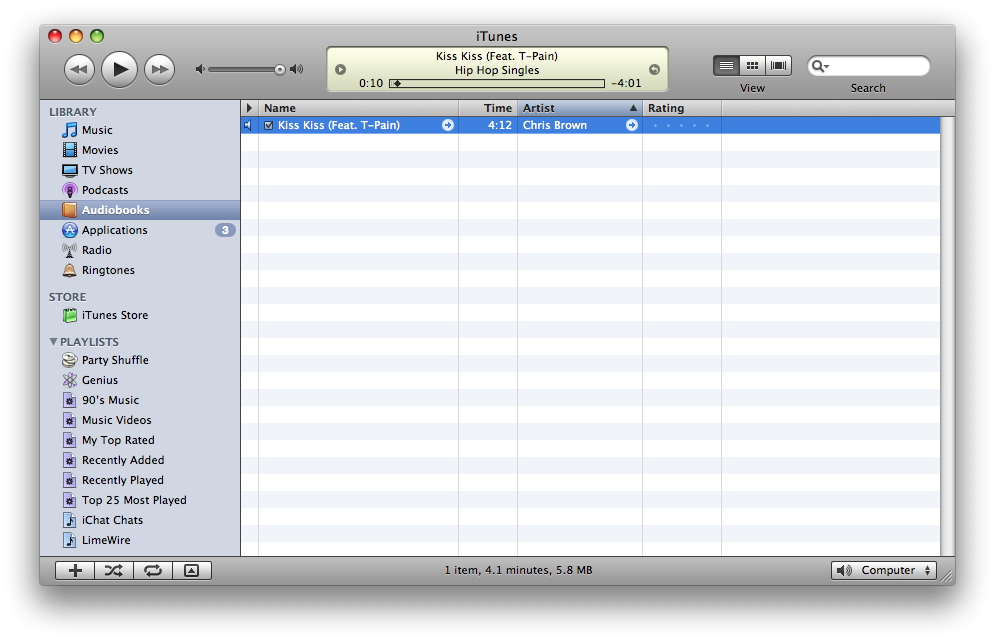The height and width of the screenshot is (640, 995).
Task: Open the Podcasts library
Action: pyautogui.click(x=105, y=190)
